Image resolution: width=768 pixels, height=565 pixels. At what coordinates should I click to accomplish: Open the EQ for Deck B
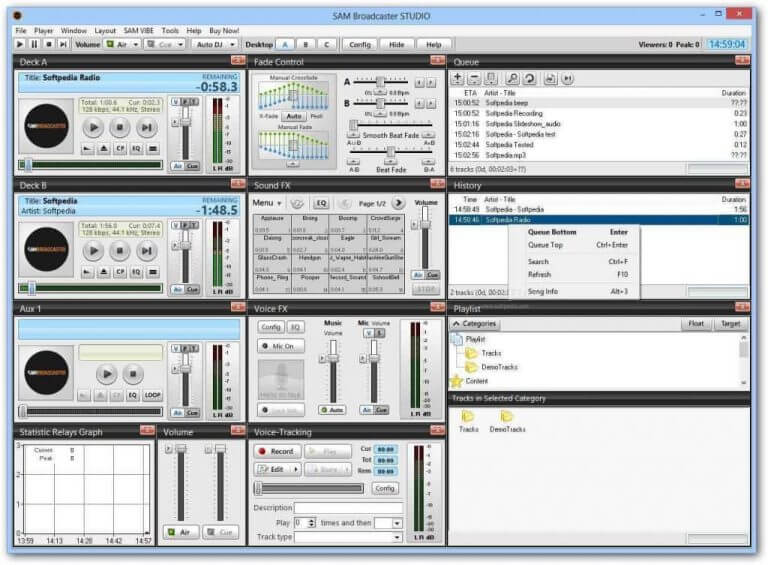[136, 272]
